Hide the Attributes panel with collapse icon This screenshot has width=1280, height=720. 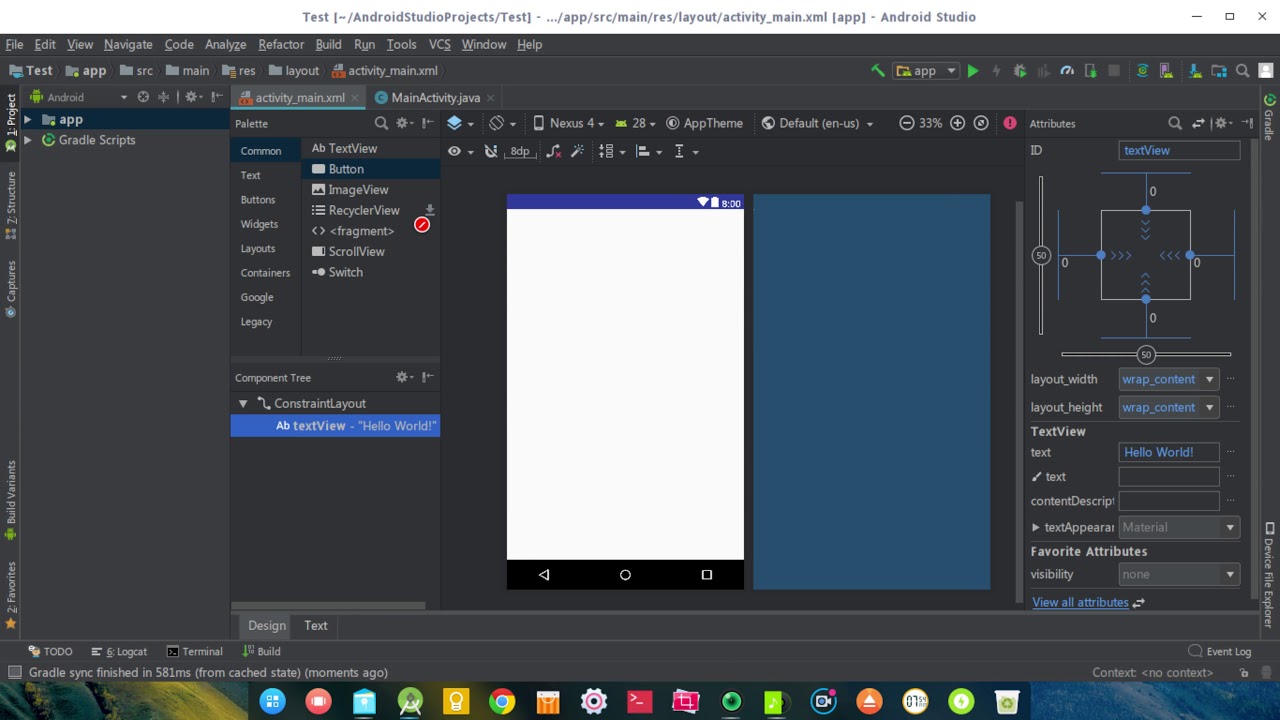(1248, 123)
